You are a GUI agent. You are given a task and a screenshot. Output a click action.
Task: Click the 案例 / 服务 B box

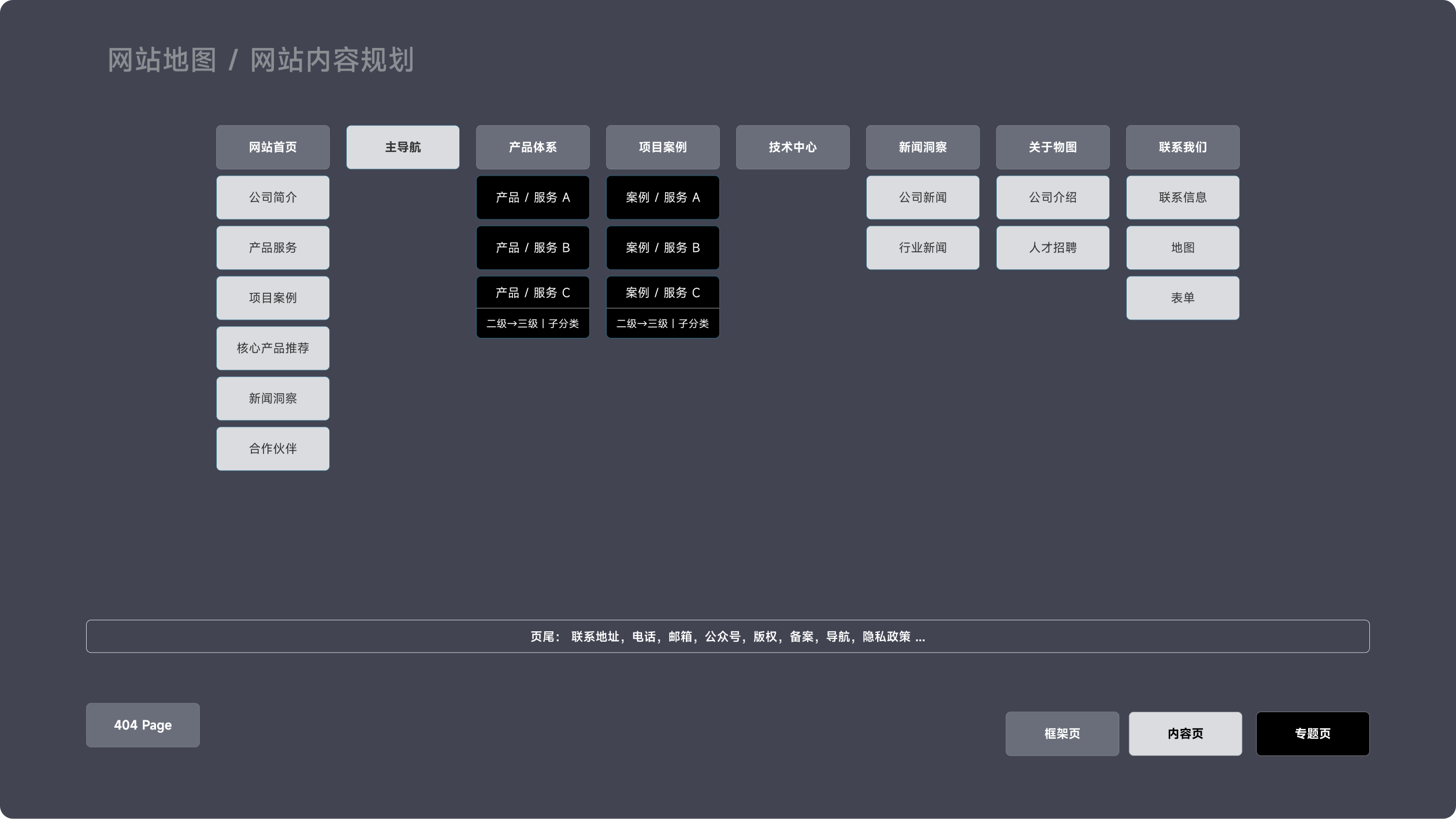[x=663, y=248]
